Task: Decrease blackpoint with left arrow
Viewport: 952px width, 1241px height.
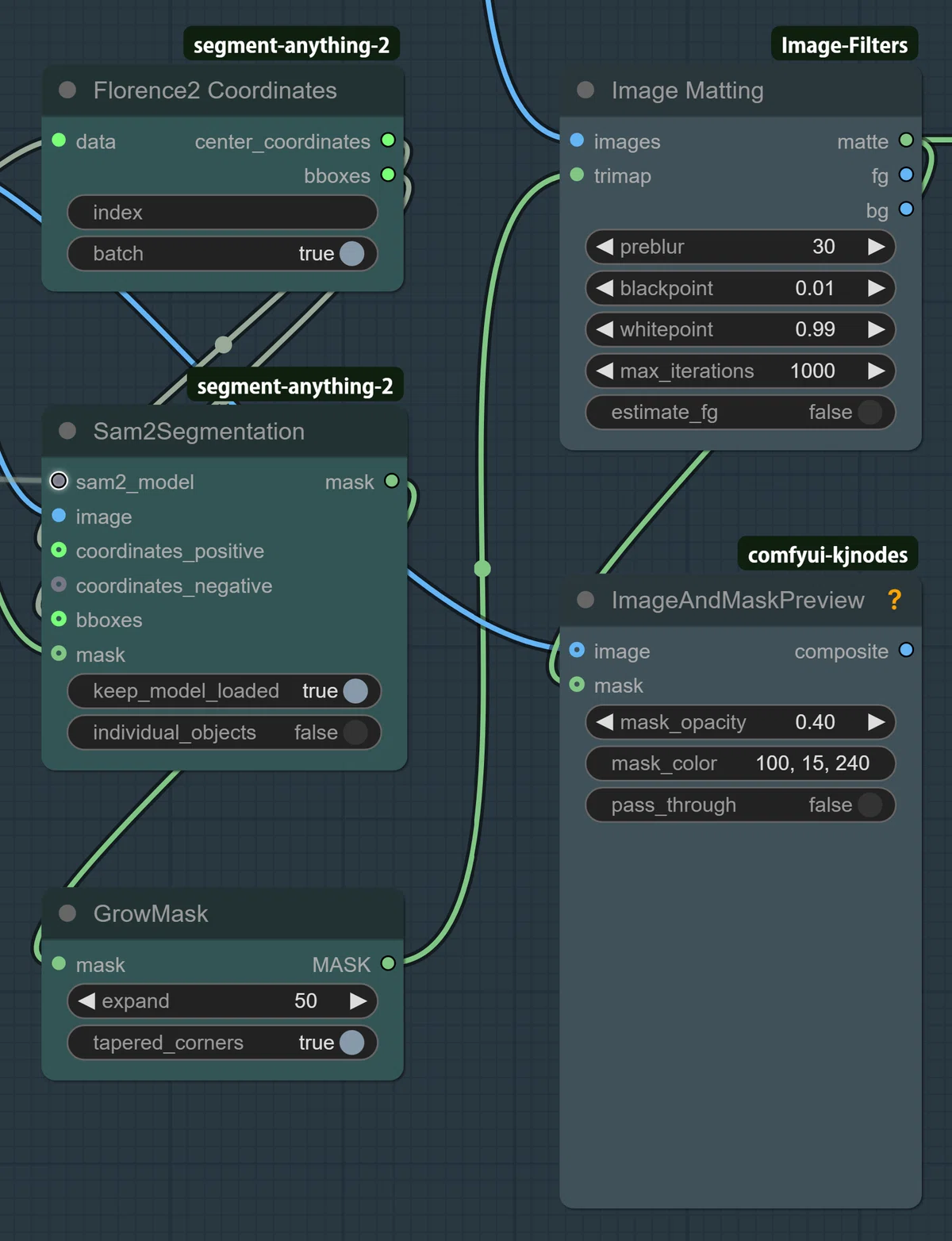Action: (605, 288)
